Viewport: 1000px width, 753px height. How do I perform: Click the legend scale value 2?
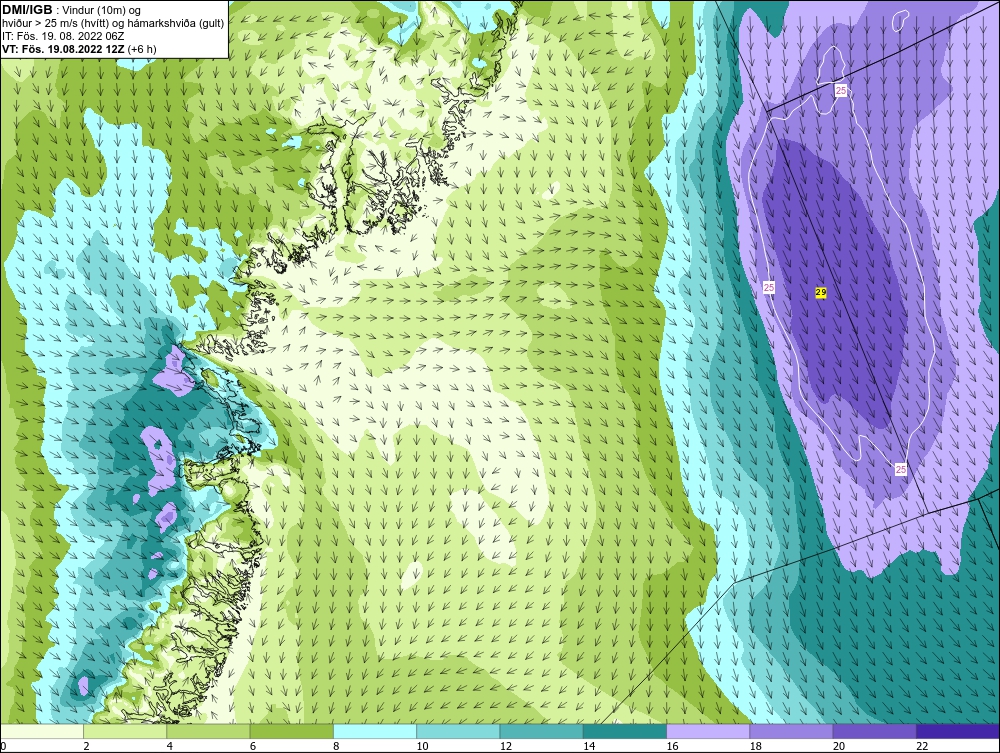click(86, 747)
